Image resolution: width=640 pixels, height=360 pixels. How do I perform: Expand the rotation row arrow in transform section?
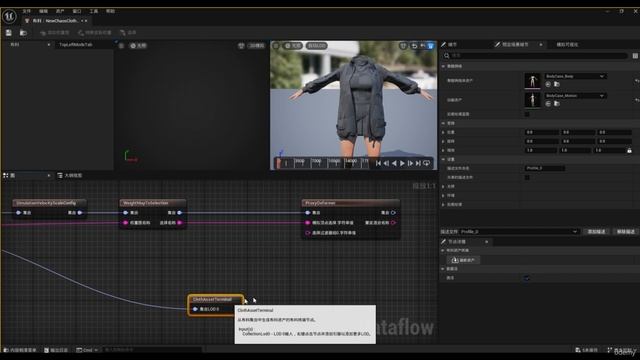pyautogui.click(x=443, y=141)
